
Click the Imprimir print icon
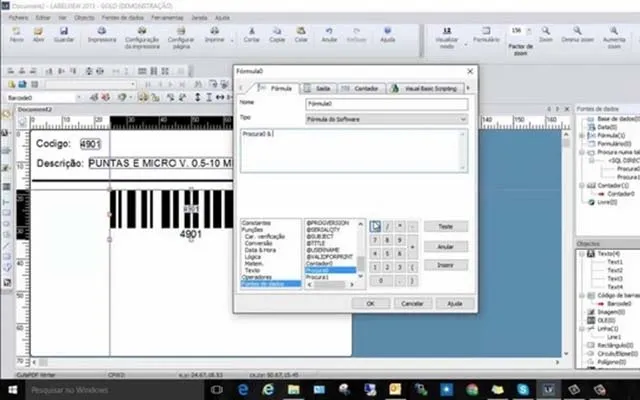pos(214,31)
